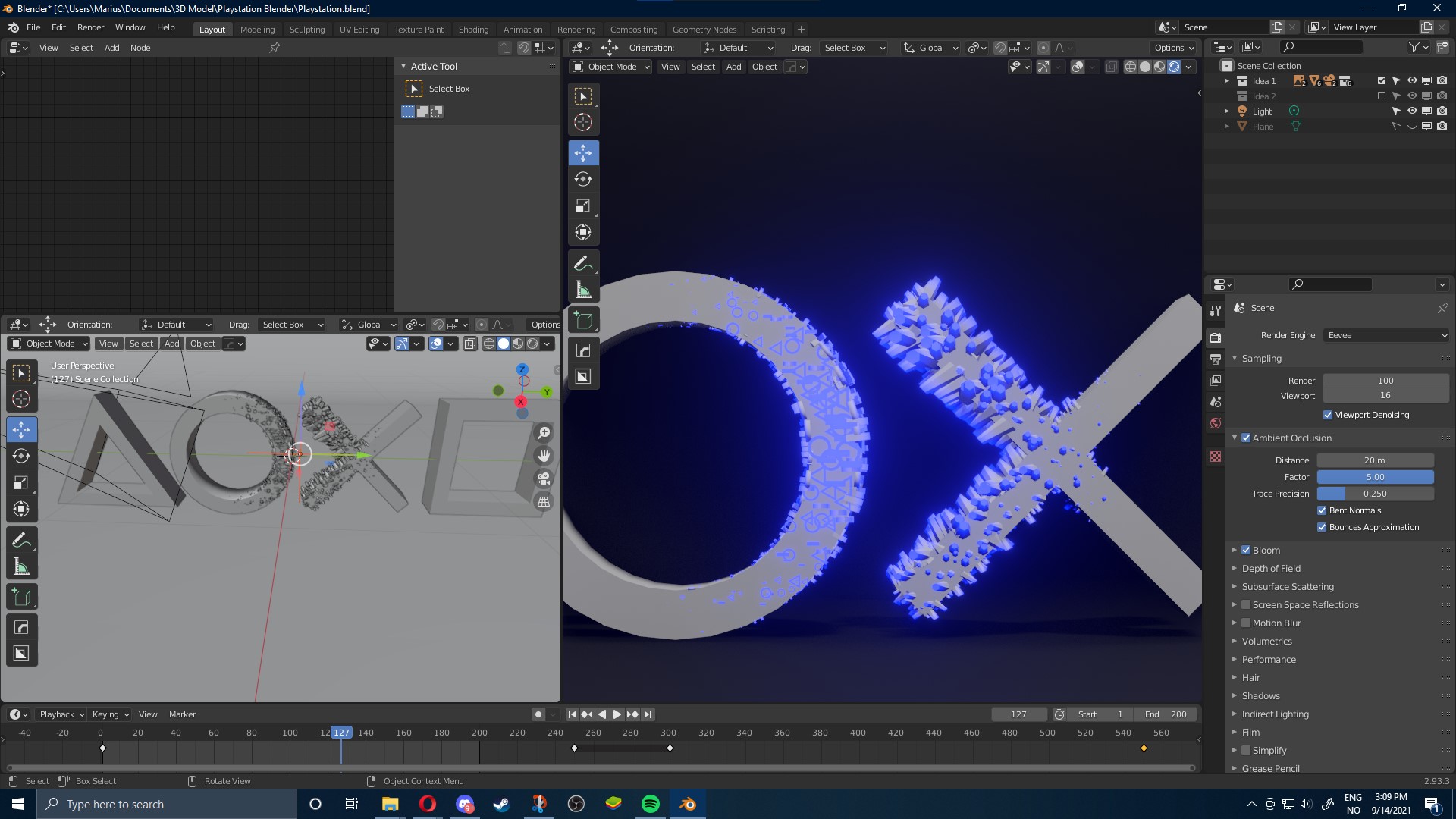Open the Output properties tab icon

click(x=1216, y=359)
